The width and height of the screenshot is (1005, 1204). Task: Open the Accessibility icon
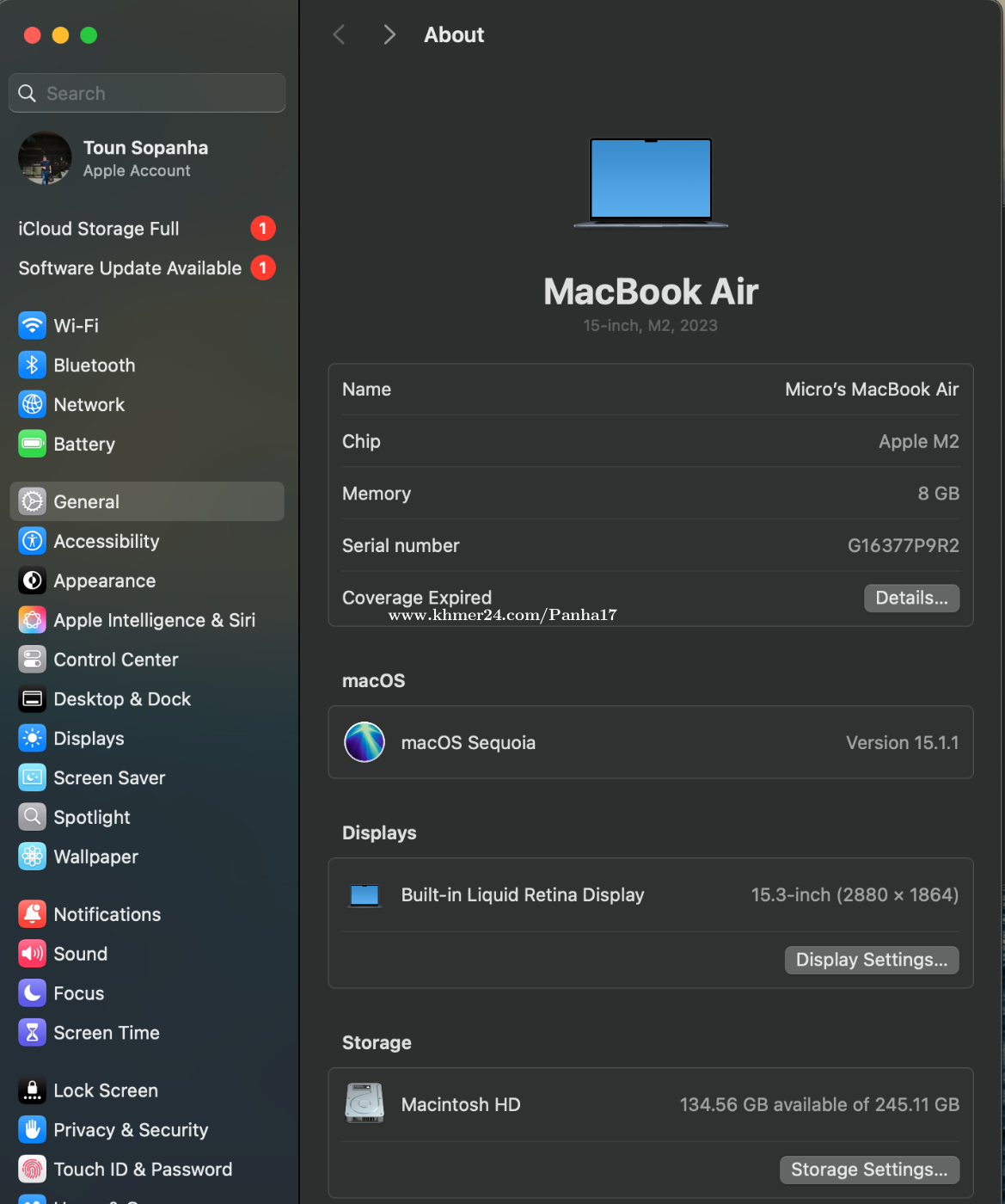[33, 541]
